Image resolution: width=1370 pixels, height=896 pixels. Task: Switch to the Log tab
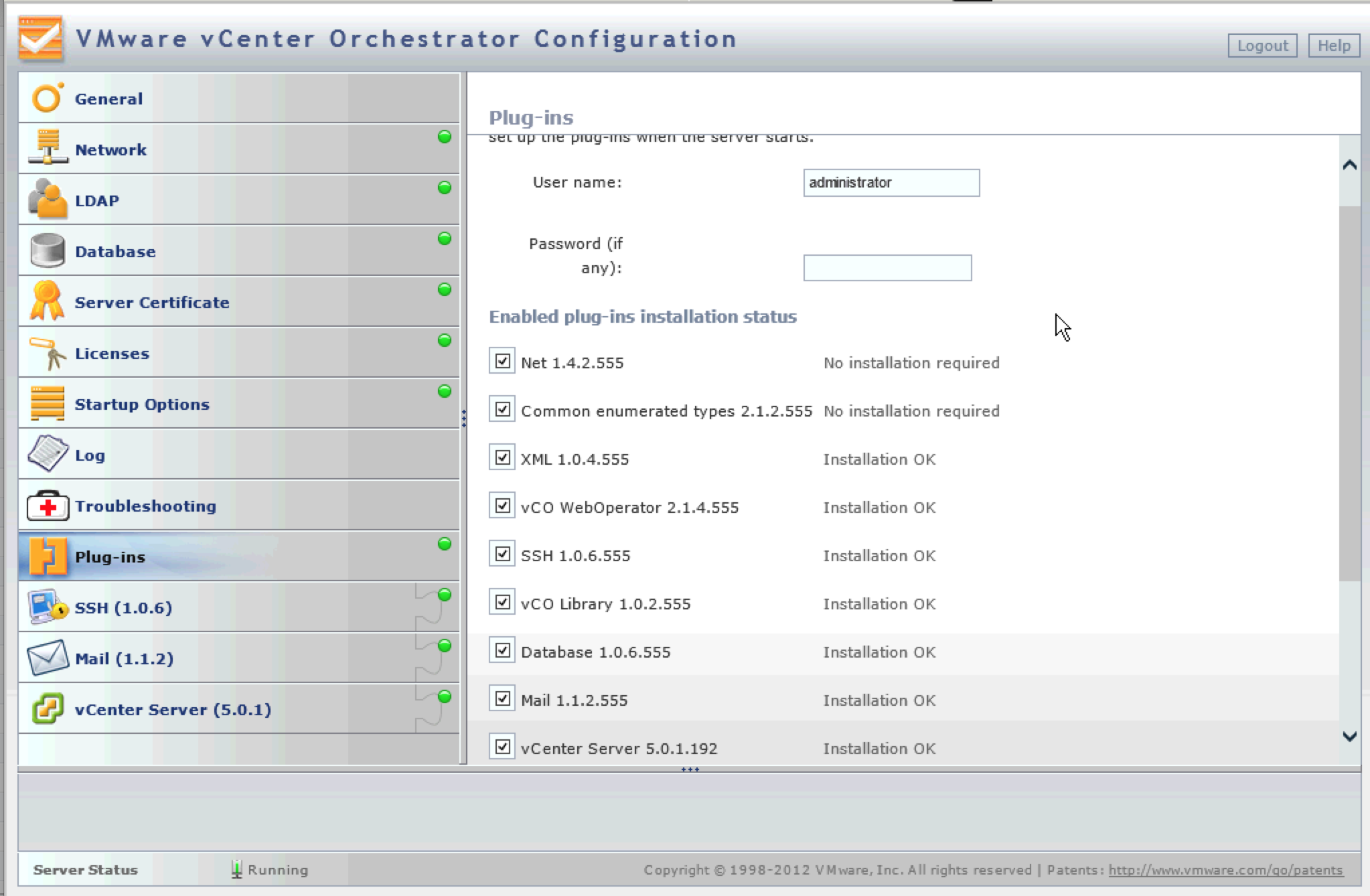90,455
